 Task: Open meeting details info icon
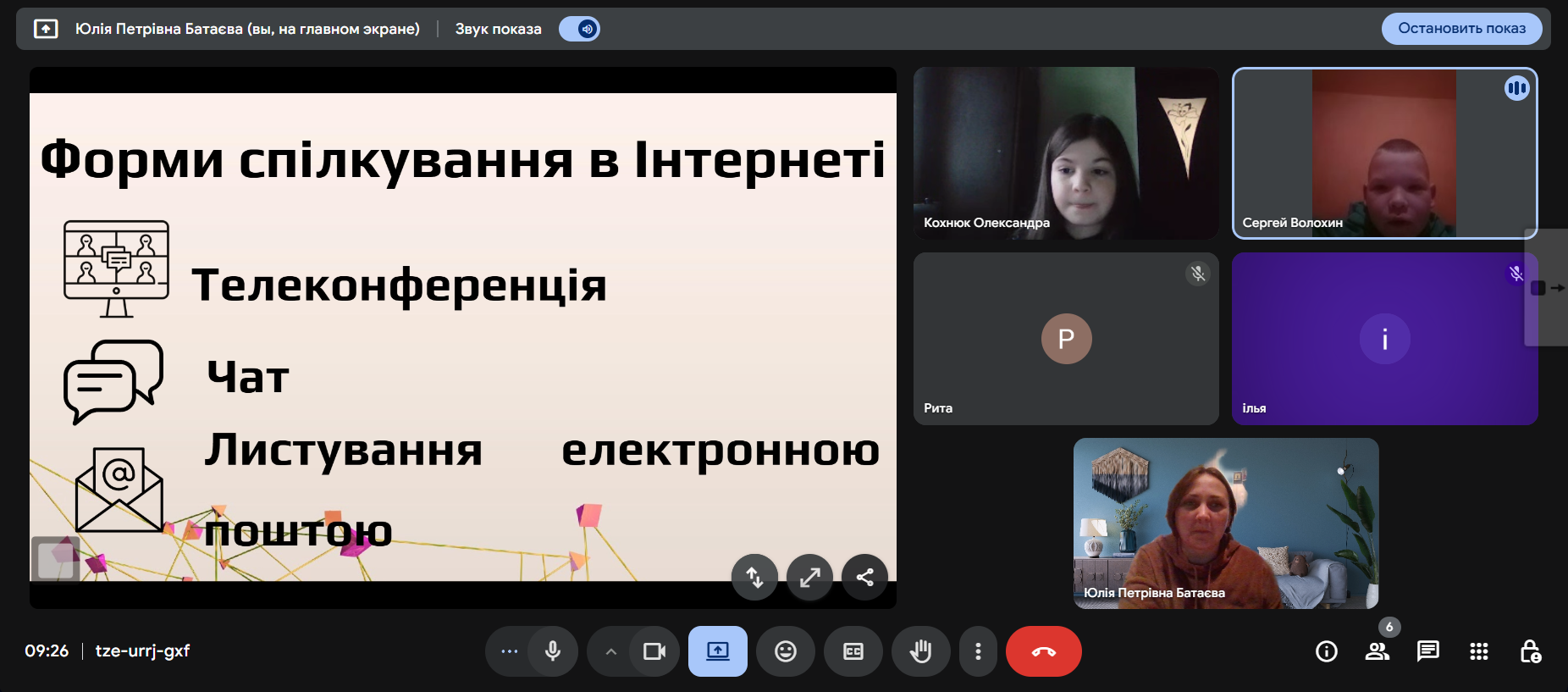tap(1326, 651)
